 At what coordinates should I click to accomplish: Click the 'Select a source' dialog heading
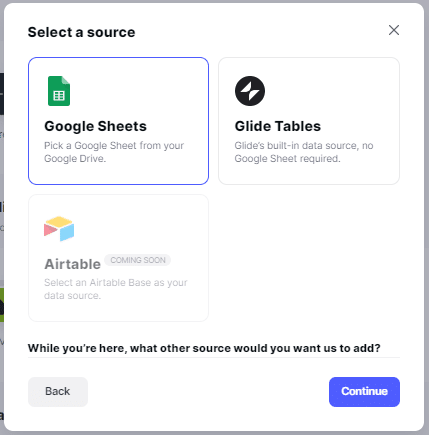[x=81, y=32]
